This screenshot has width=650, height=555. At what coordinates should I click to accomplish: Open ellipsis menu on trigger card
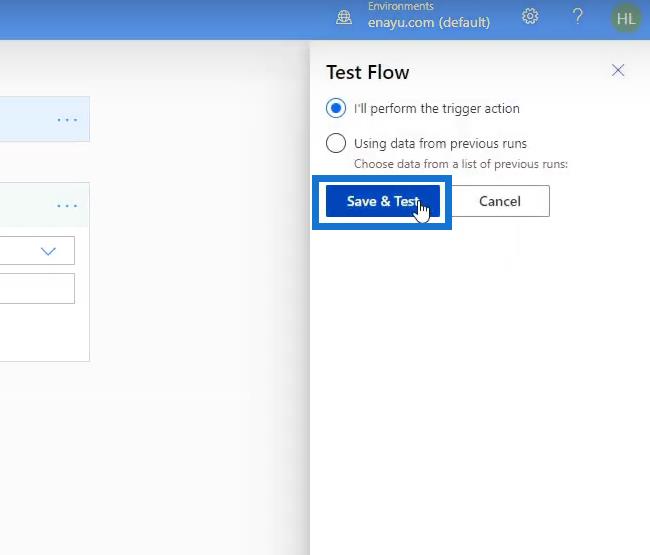(67, 120)
